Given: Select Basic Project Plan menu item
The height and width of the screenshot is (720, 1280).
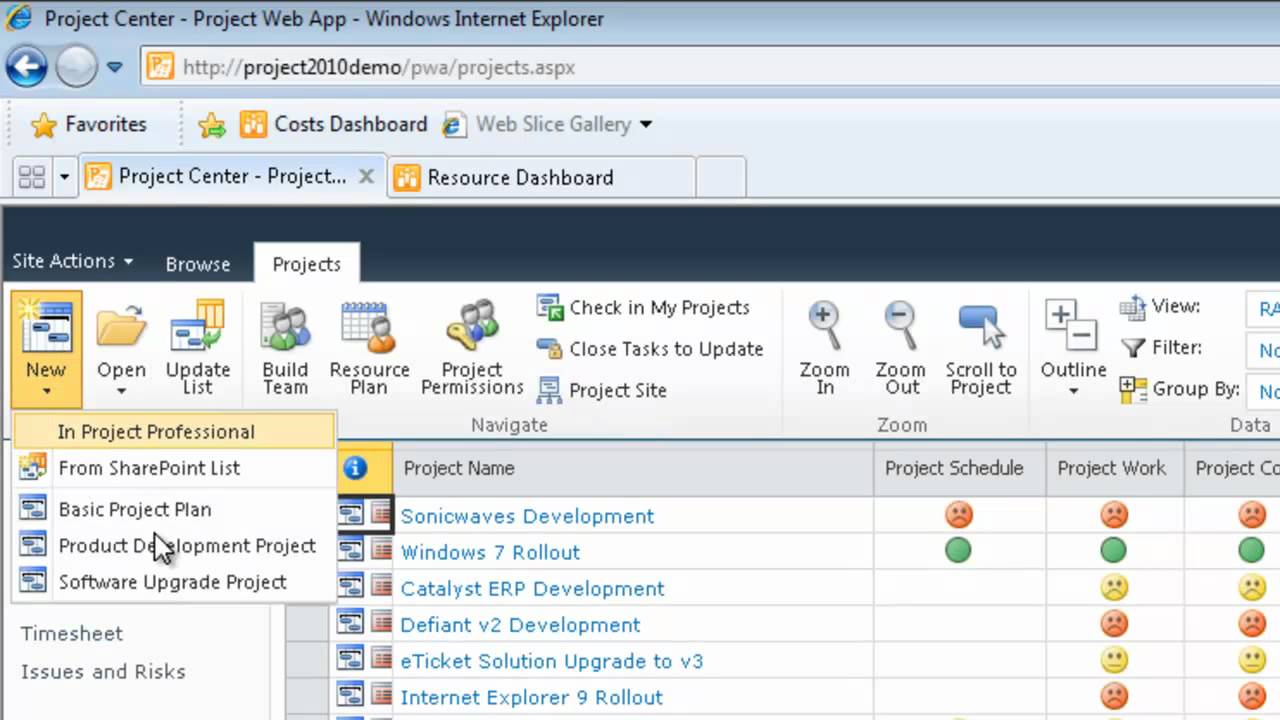Looking at the screenshot, I should 174,509.
